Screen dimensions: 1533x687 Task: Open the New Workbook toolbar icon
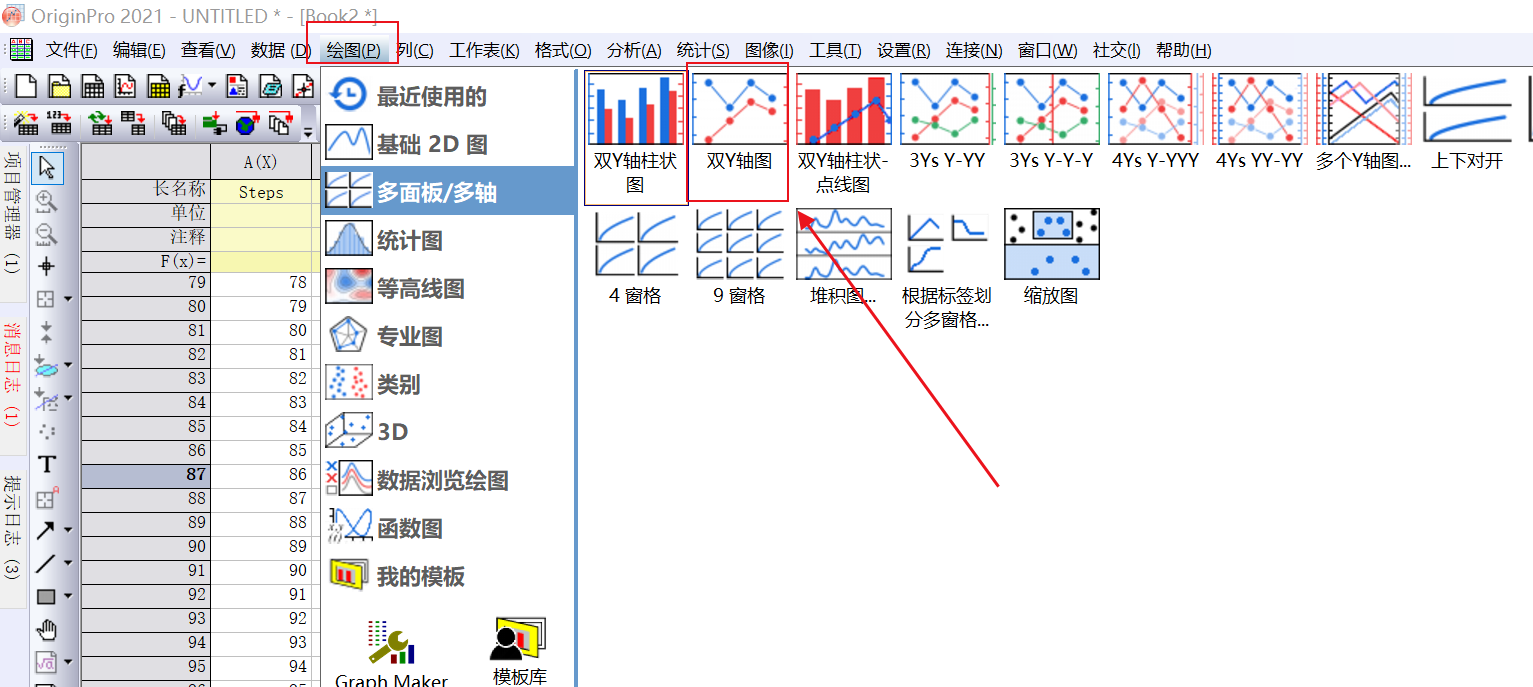pyautogui.click(x=92, y=86)
